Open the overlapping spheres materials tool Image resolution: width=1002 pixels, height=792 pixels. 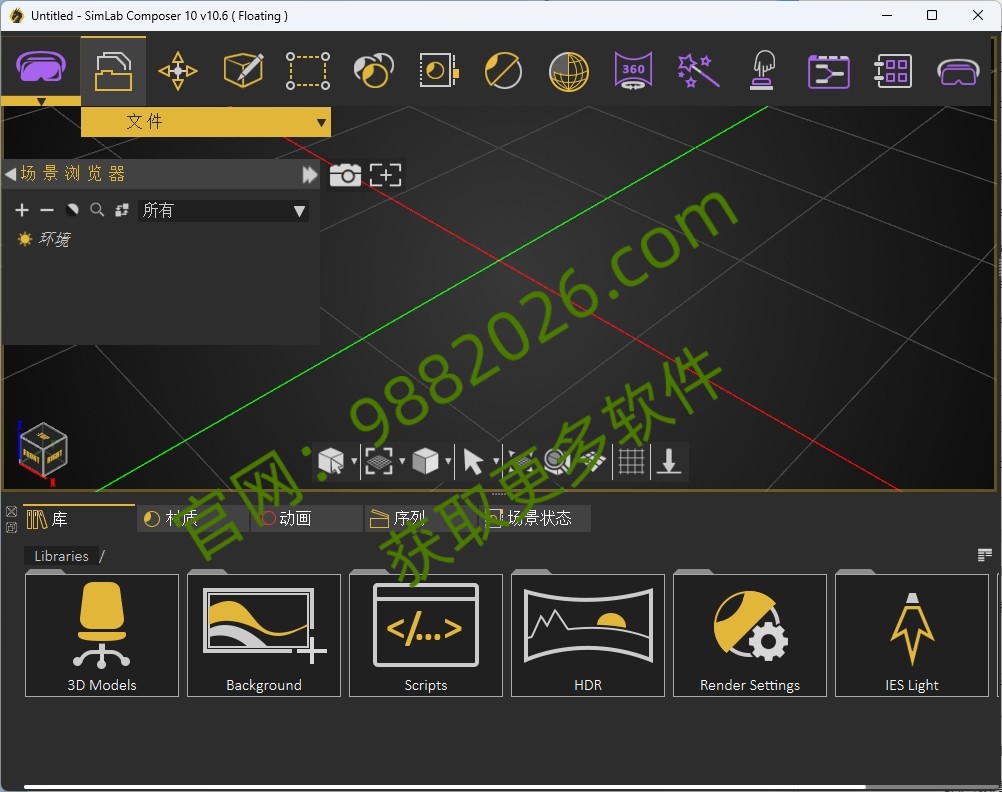(x=373, y=70)
